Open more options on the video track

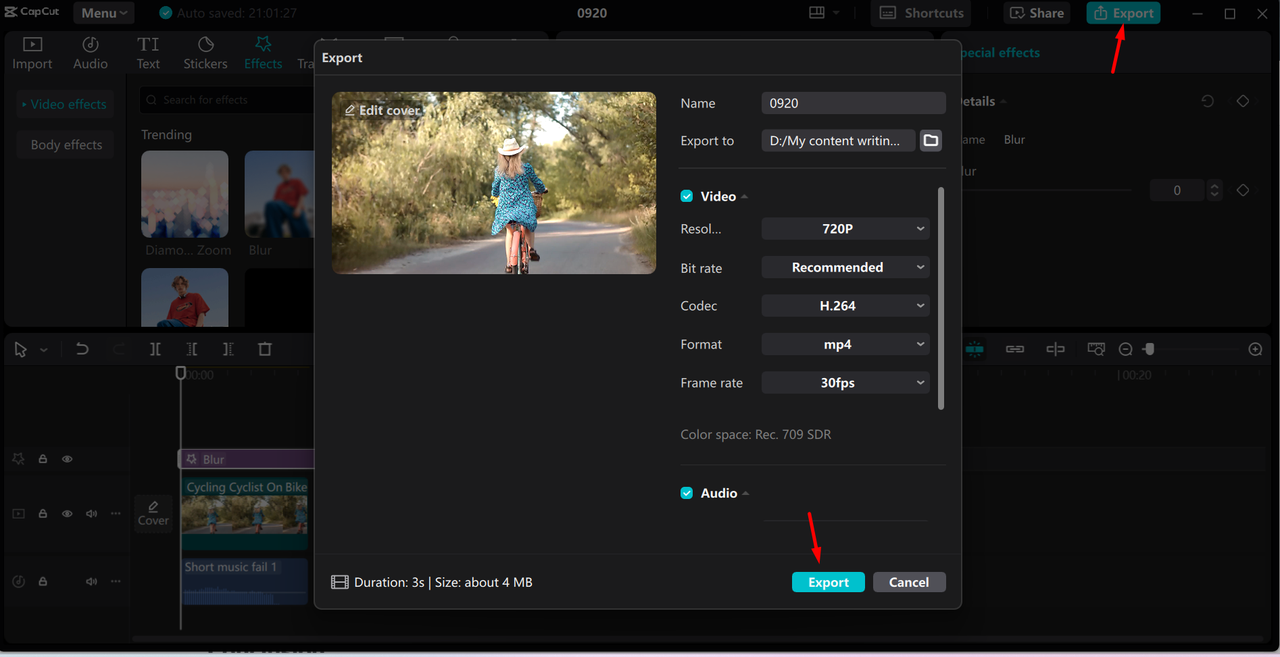tap(116, 514)
